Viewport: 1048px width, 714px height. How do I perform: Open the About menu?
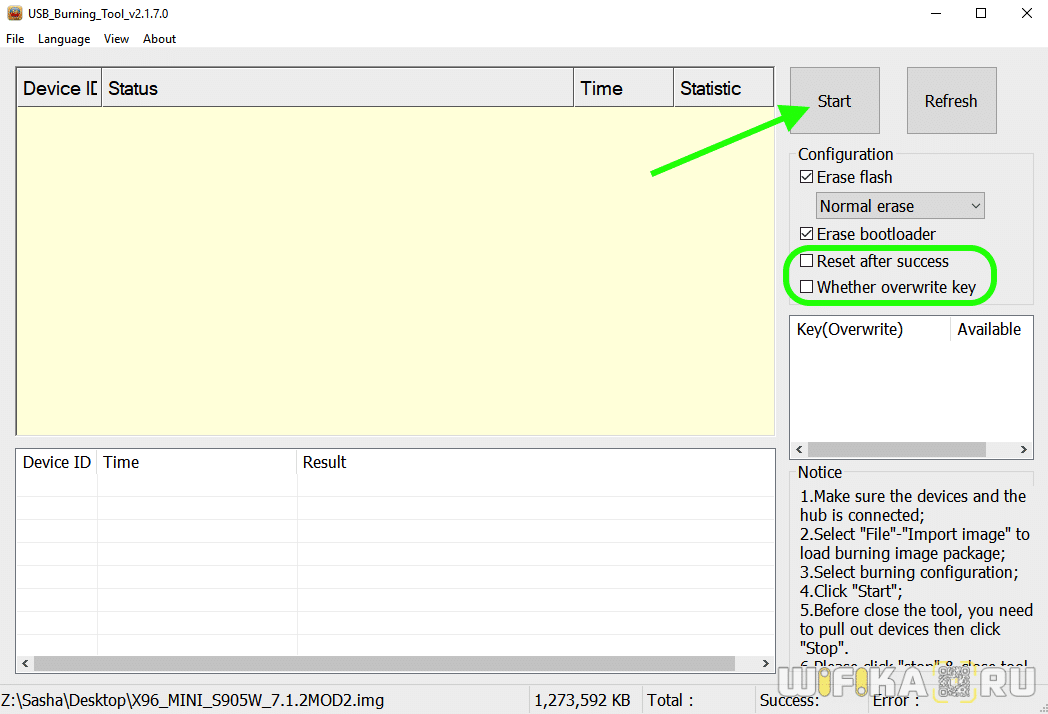click(159, 39)
